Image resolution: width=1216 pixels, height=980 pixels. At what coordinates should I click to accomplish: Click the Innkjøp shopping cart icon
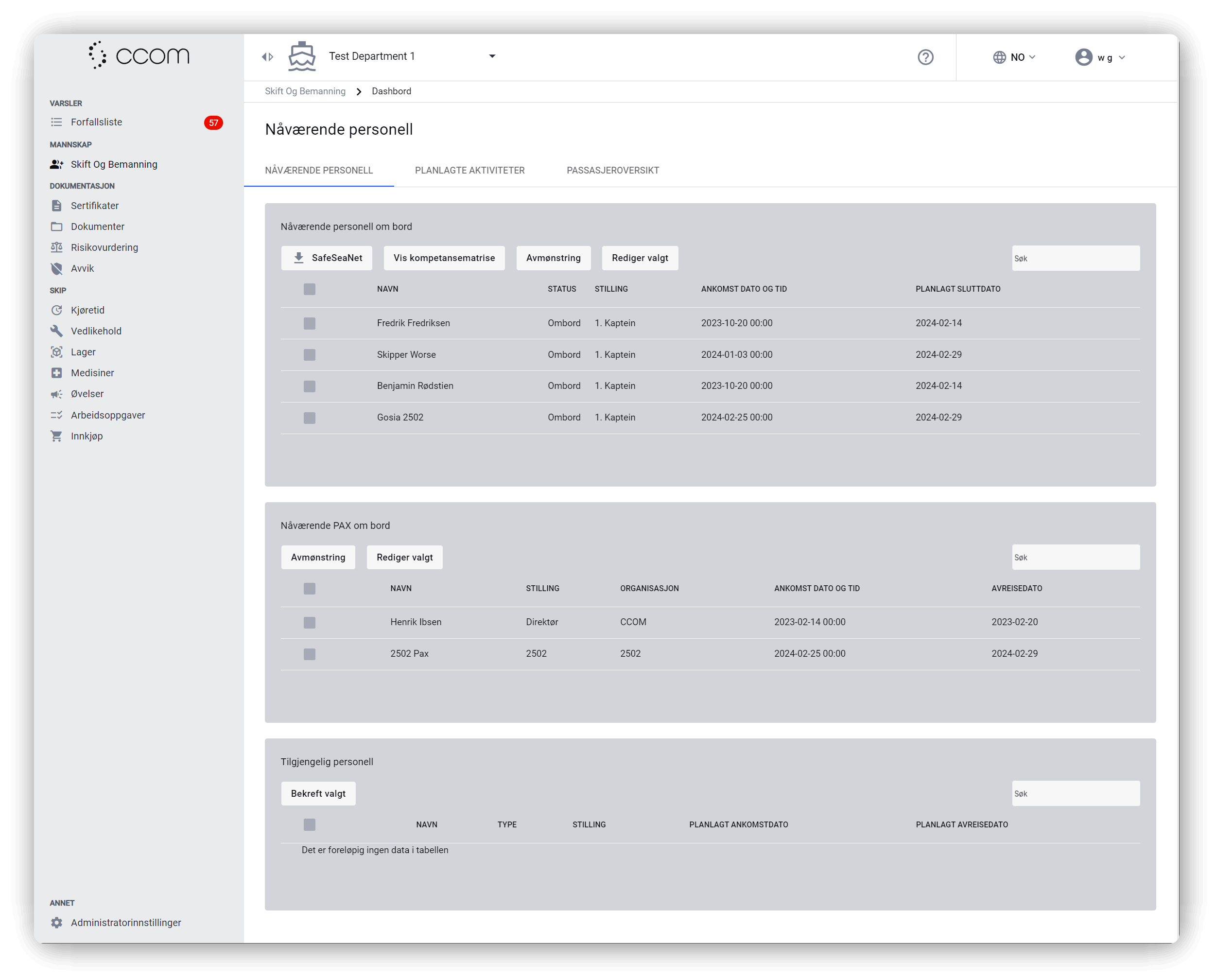[56, 436]
